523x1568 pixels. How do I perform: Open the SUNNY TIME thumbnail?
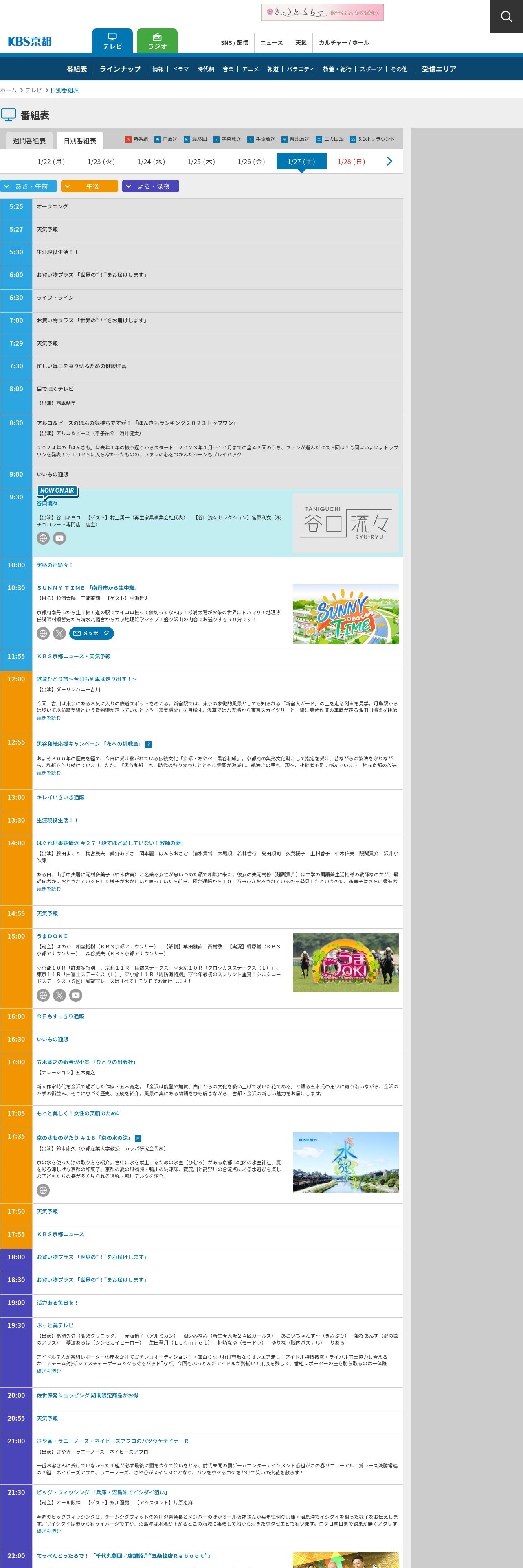point(346,613)
